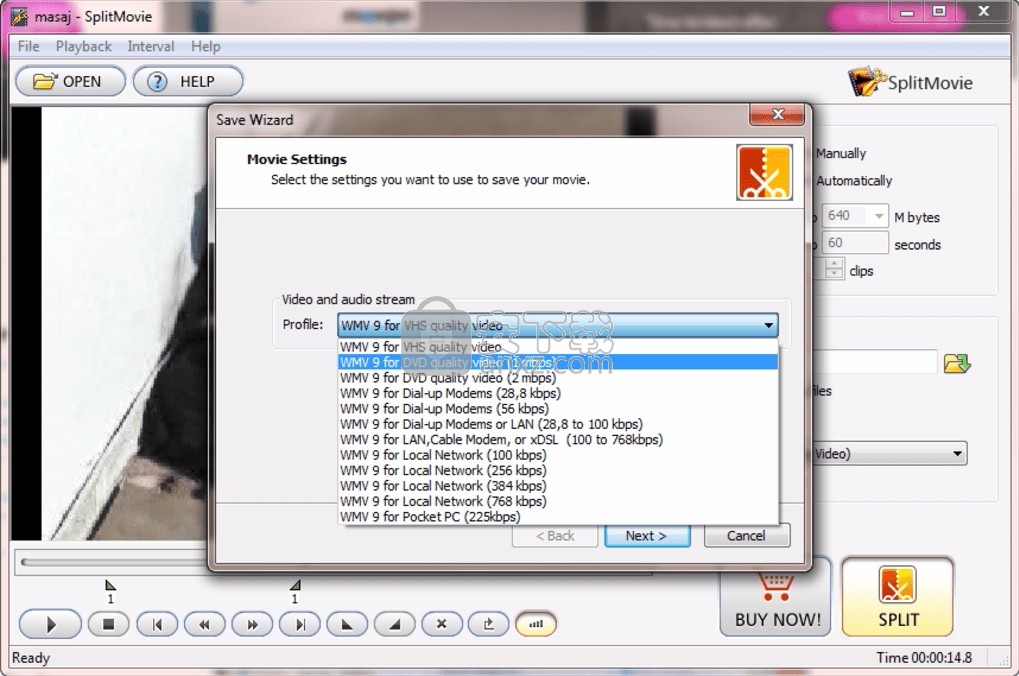This screenshot has height=676, width=1019.
Task: Cancel the Save Wizard
Action: (x=747, y=536)
